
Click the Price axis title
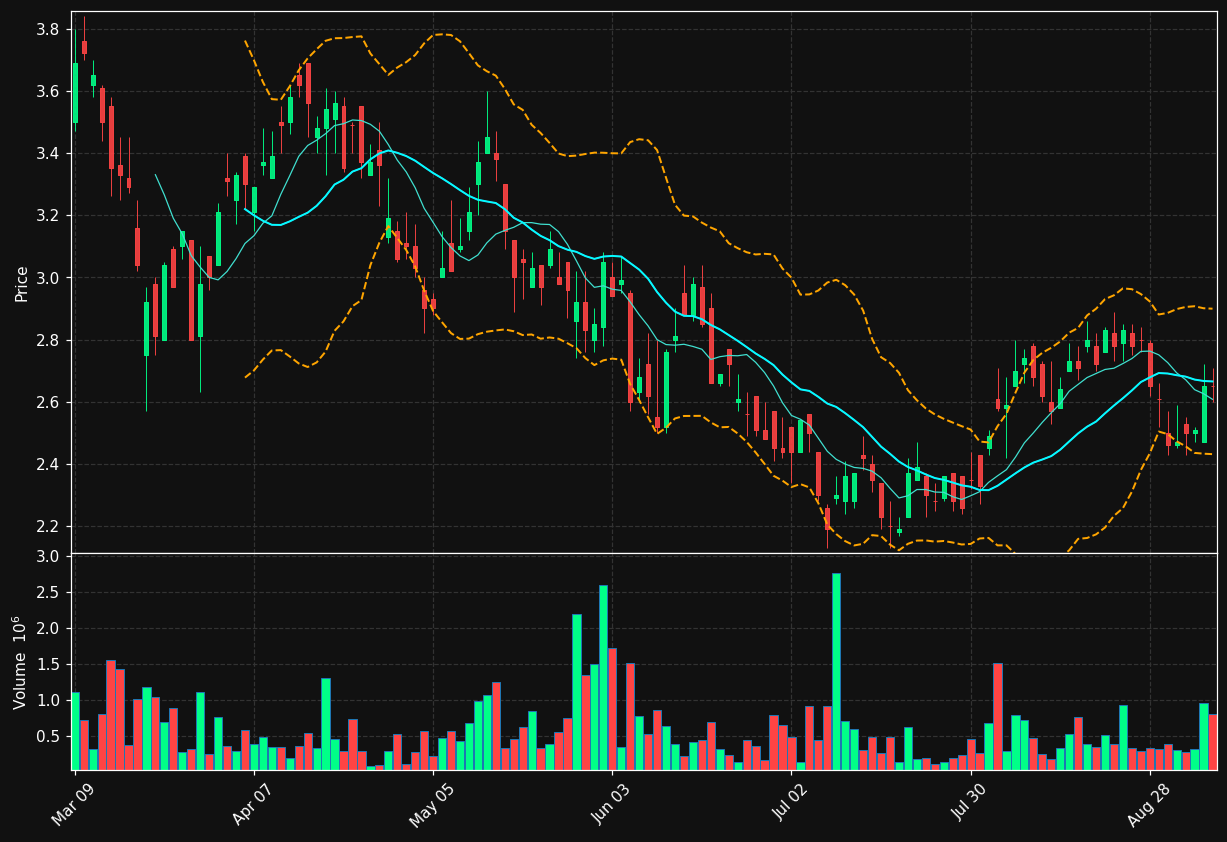(x=22, y=284)
